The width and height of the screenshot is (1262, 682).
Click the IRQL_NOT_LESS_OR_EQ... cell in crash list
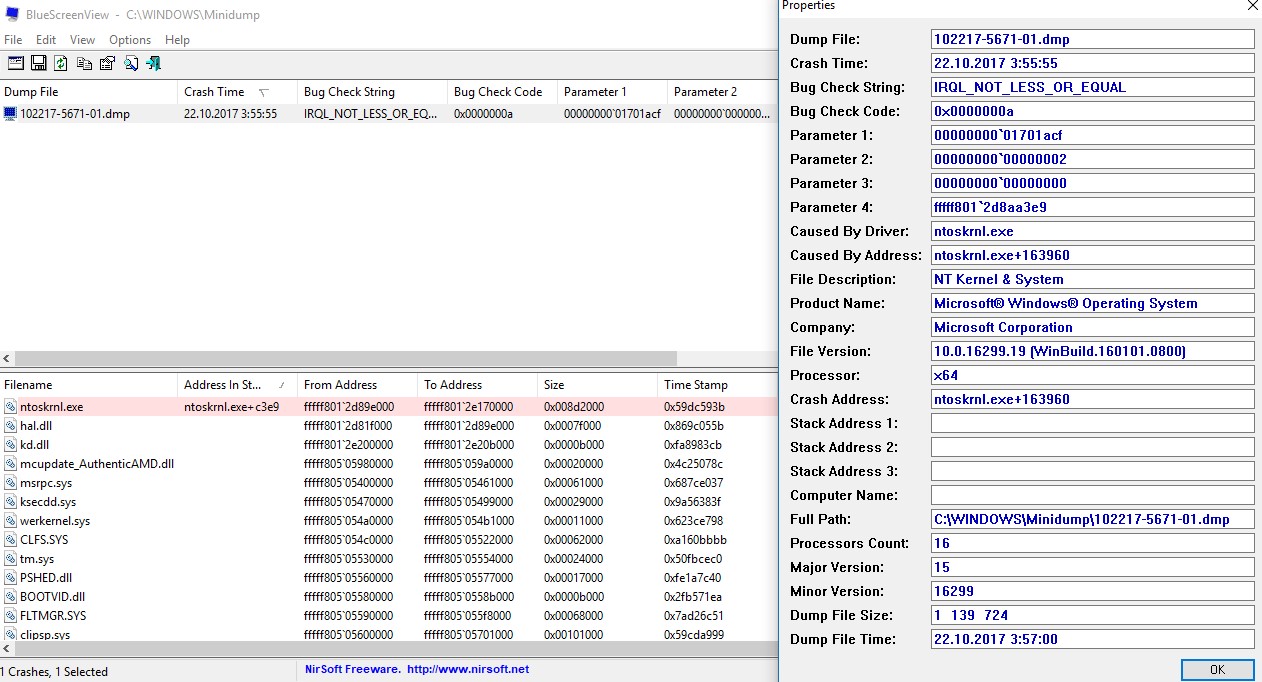pyautogui.click(x=371, y=114)
